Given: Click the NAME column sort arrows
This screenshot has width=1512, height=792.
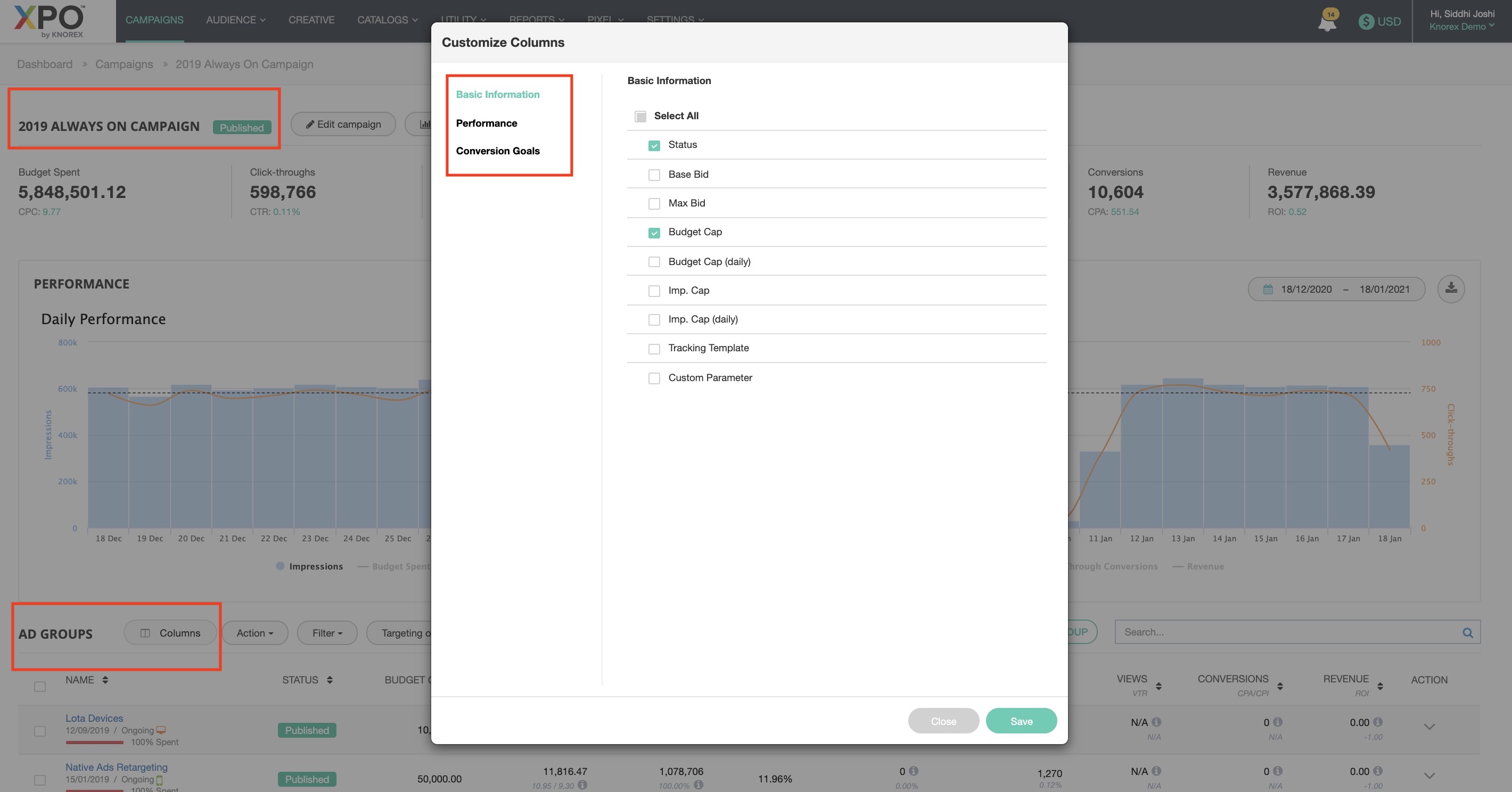Looking at the screenshot, I should [105, 679].
